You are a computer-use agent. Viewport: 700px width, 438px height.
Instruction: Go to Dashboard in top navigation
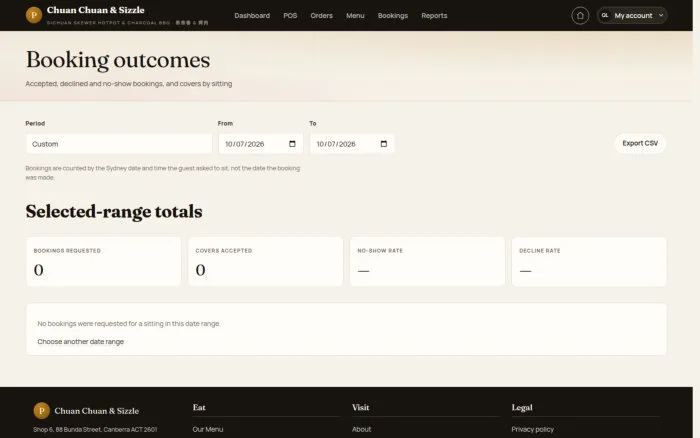pos(252,16)
